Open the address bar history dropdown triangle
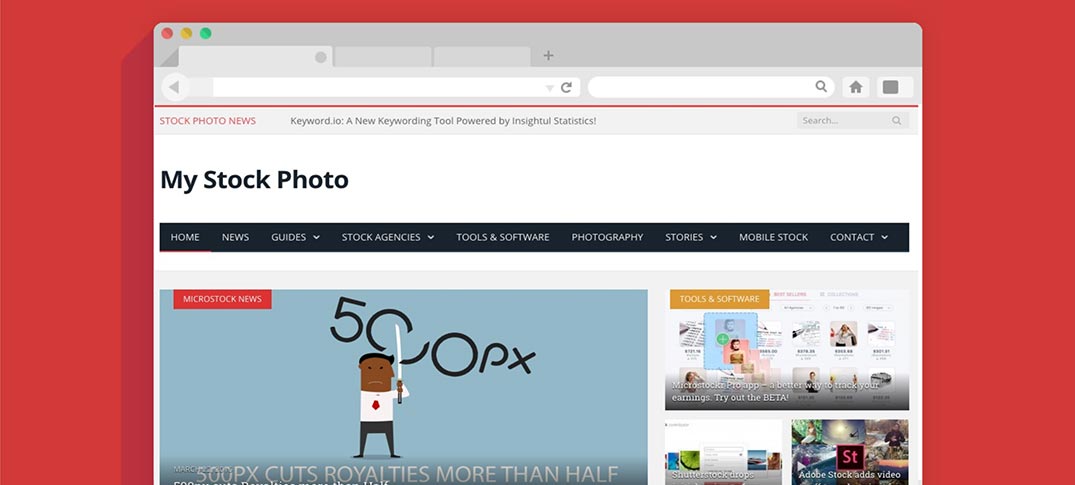Screen dimensions: 1075x485 [x=549, y=88]
